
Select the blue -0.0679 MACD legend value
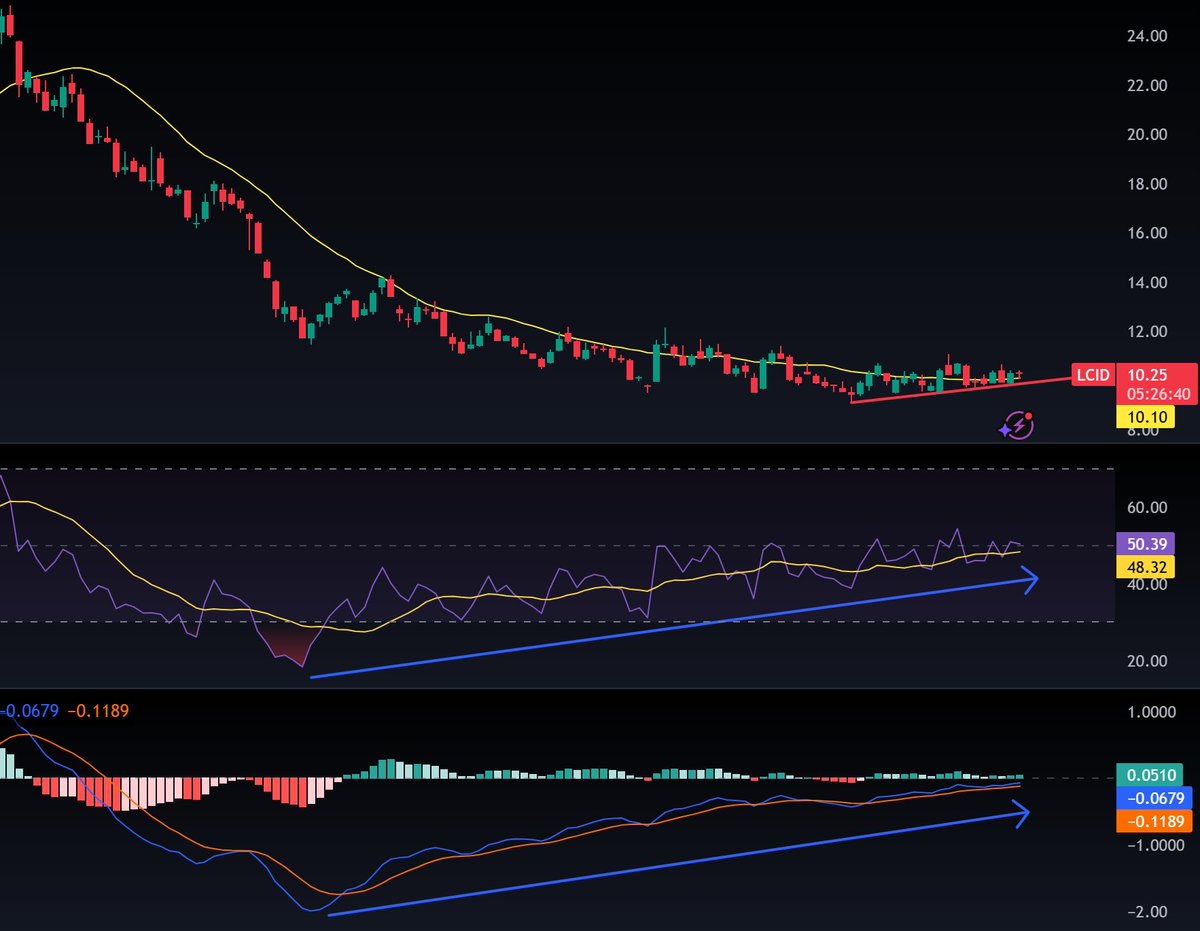coord(30,711)
